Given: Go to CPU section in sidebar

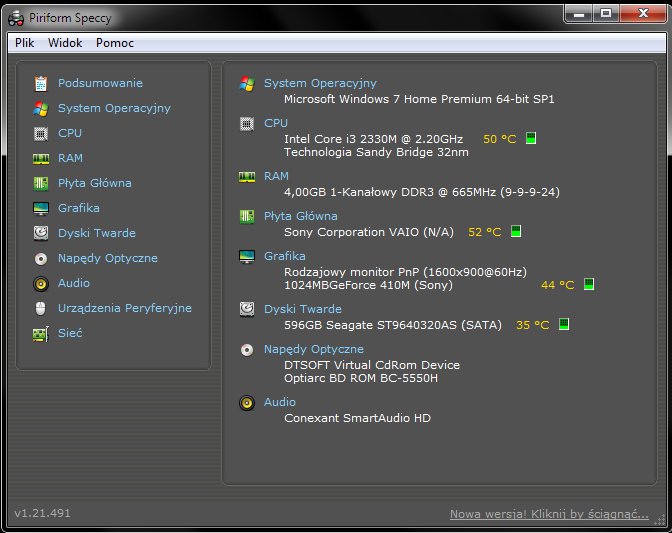Looking at the screenshot, I should 70,133.
